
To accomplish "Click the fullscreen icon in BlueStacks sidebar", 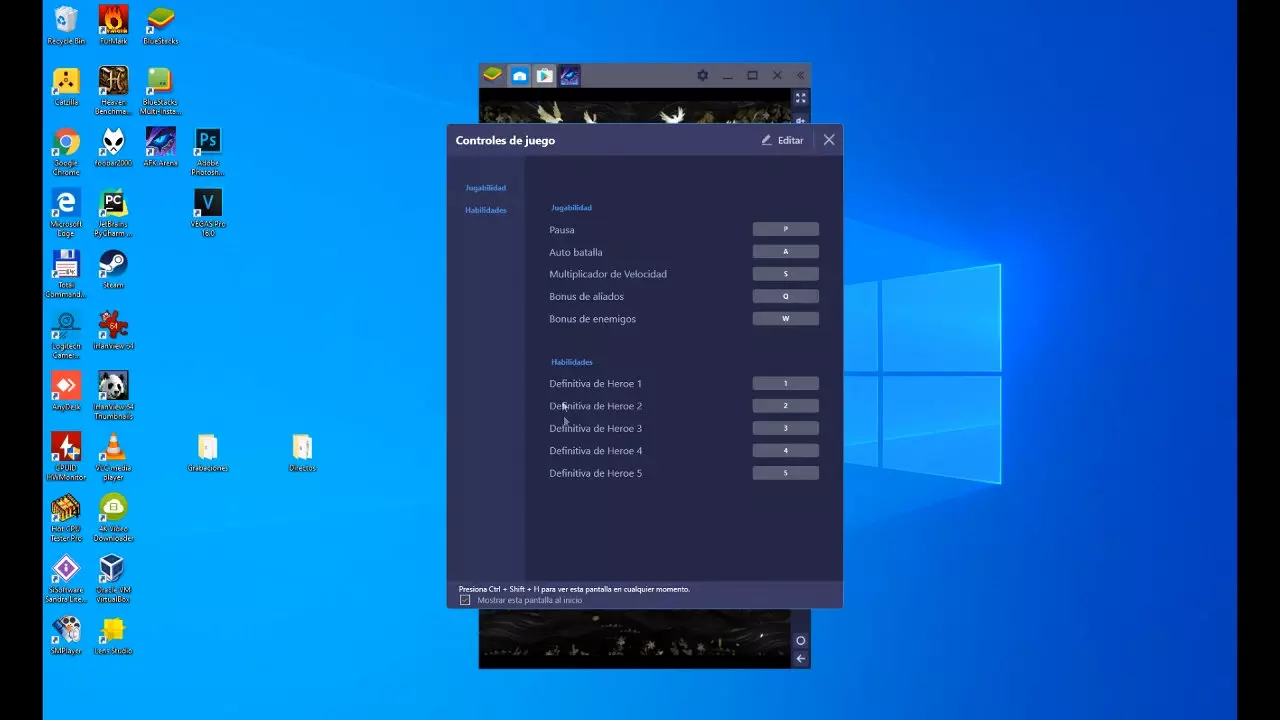I will point(800,98).
